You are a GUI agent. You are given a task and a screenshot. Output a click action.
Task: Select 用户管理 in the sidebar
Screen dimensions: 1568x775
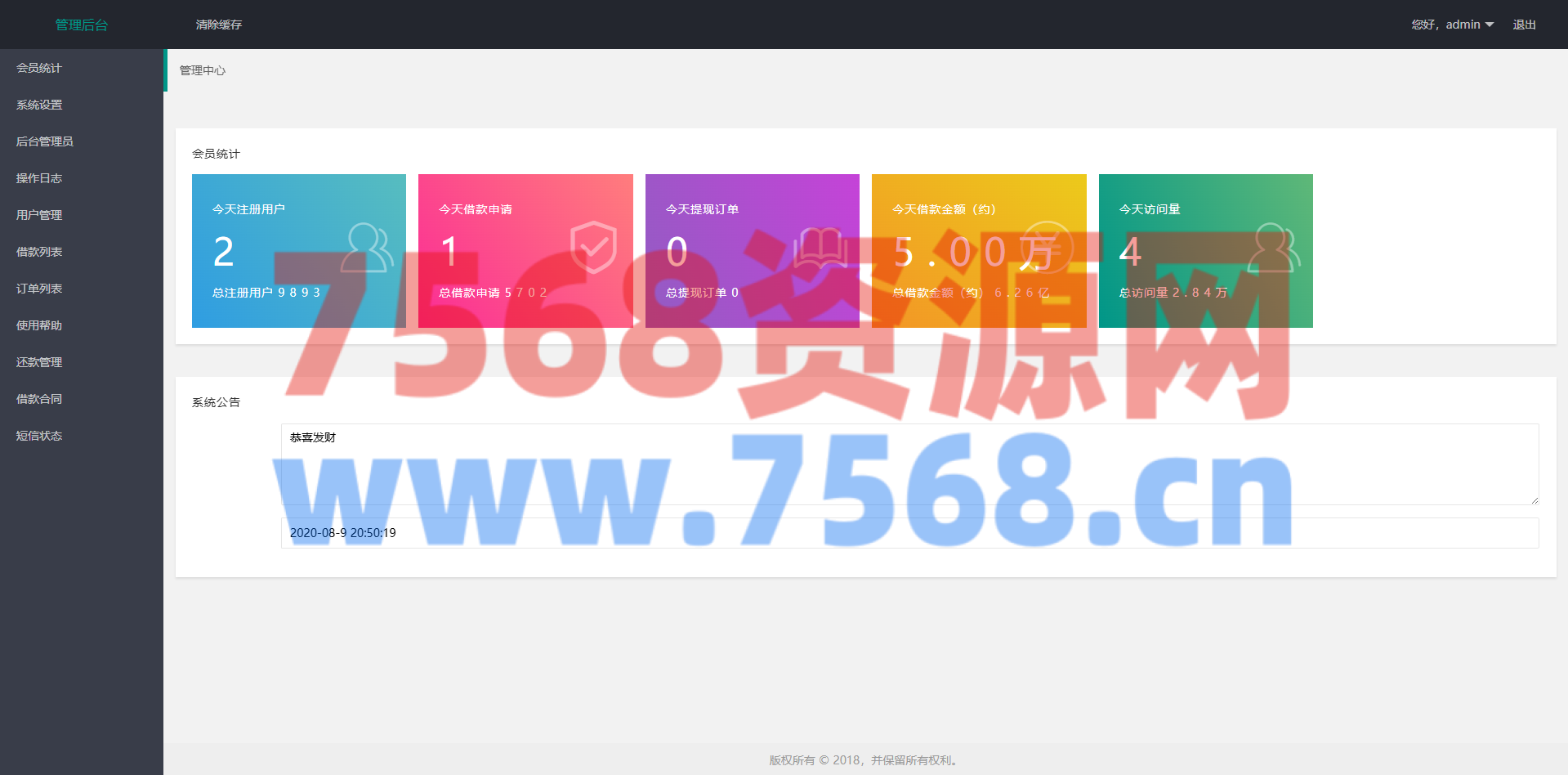click(39, 215)
